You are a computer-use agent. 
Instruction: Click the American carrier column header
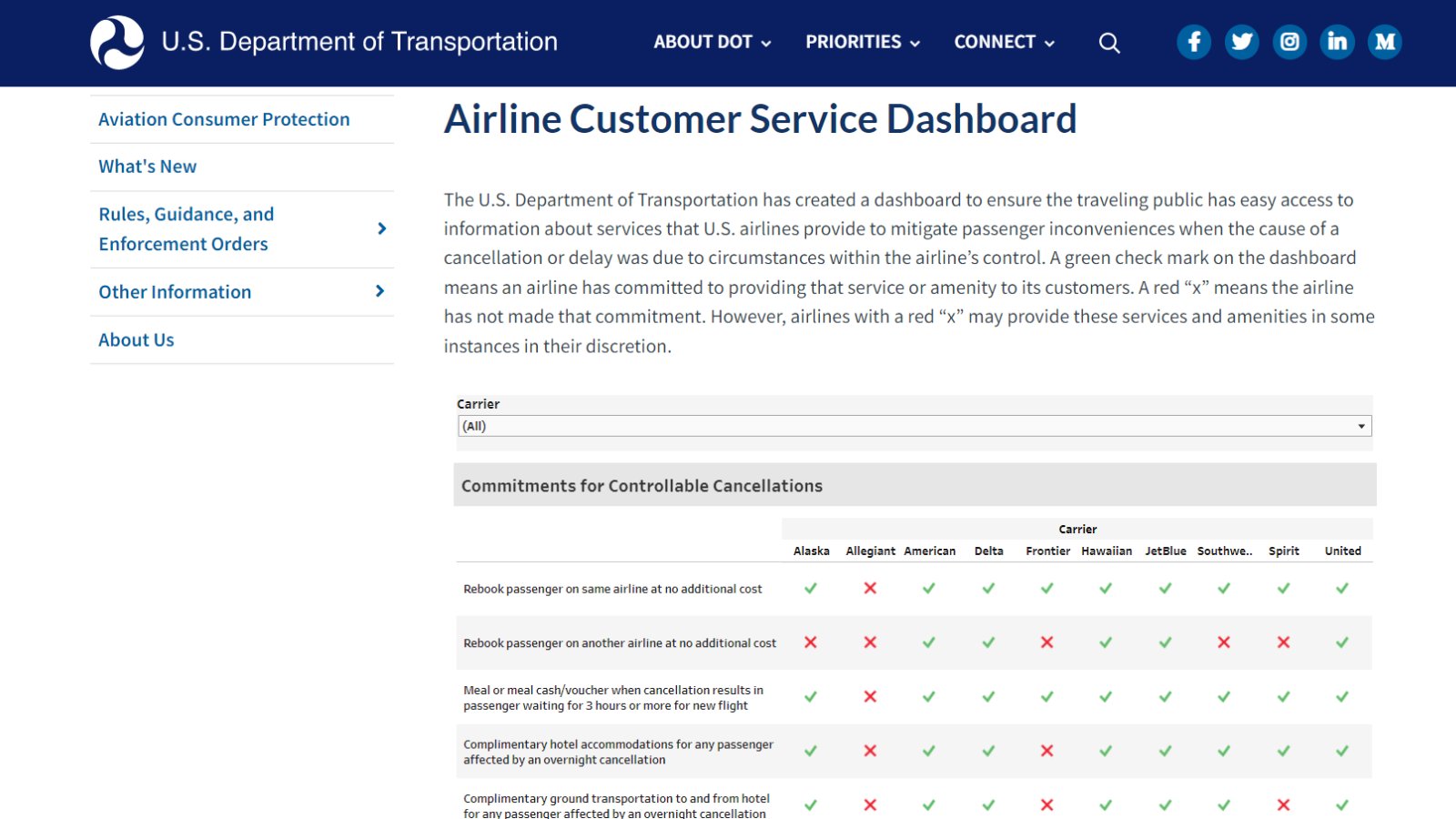point(930,551)
